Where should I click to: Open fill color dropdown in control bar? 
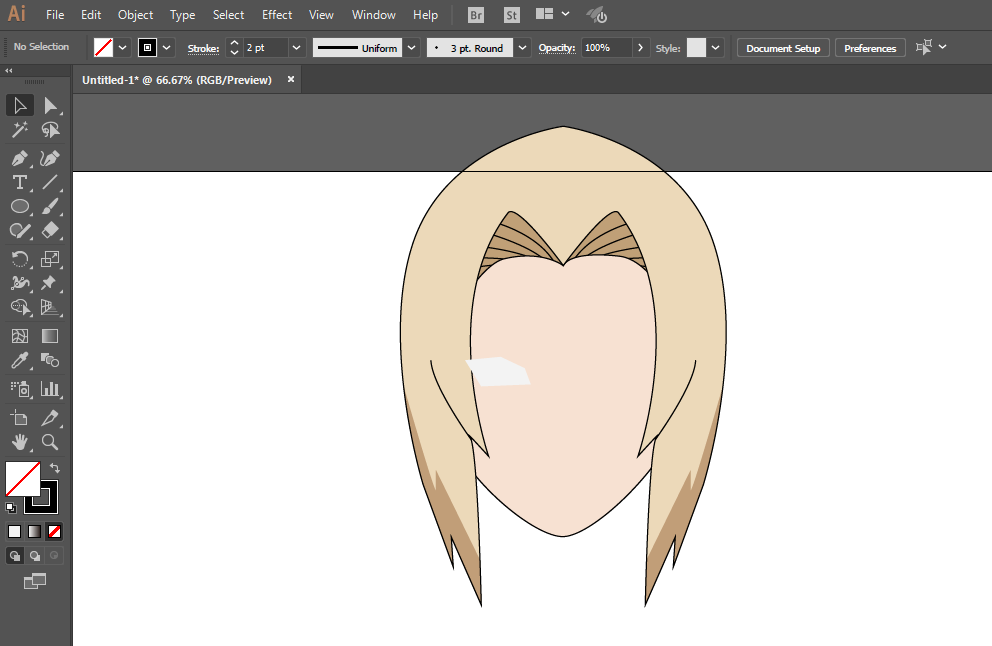[x=123, y=47]
